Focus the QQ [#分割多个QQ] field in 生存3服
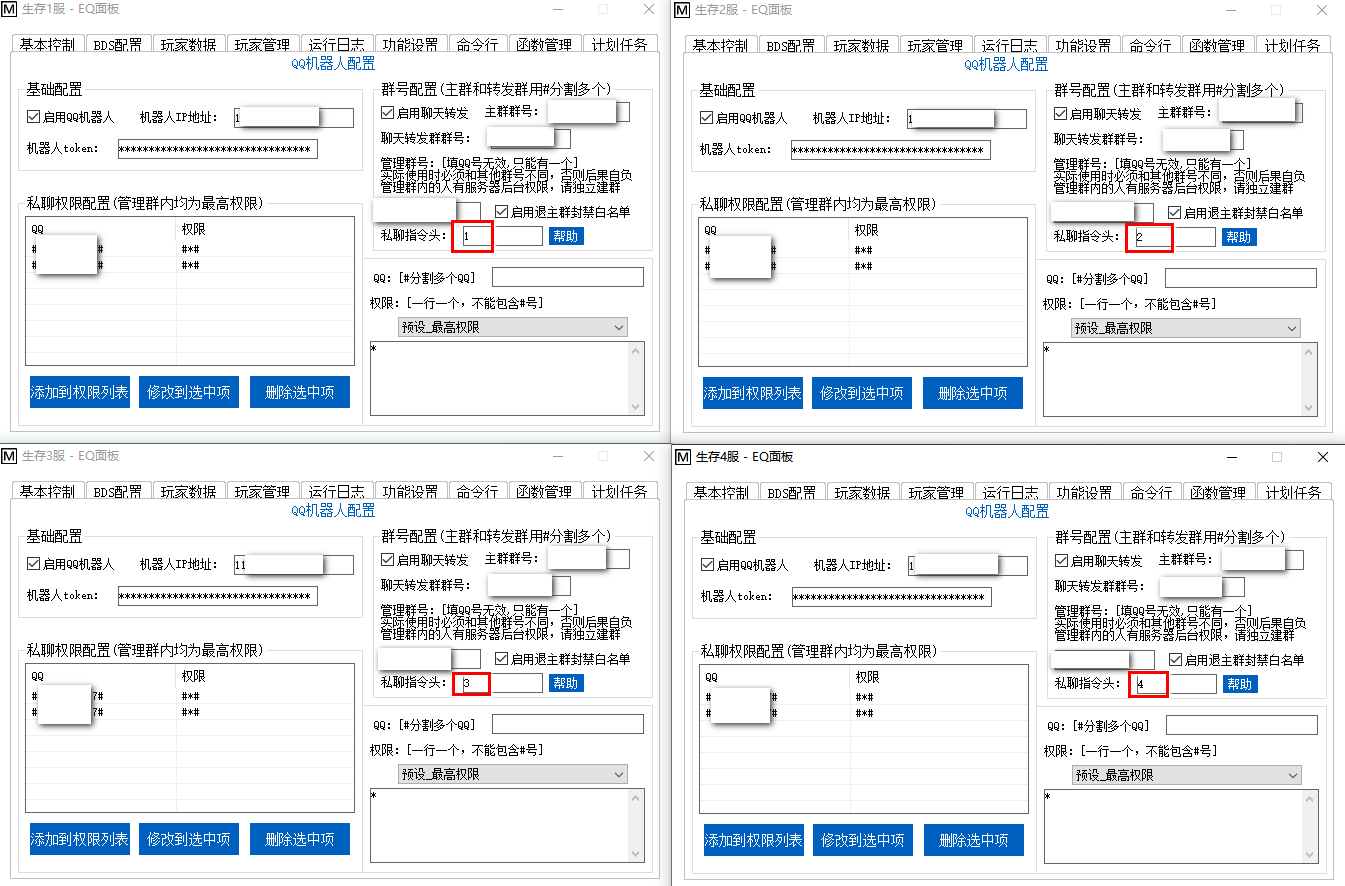 tap(568, 724)
